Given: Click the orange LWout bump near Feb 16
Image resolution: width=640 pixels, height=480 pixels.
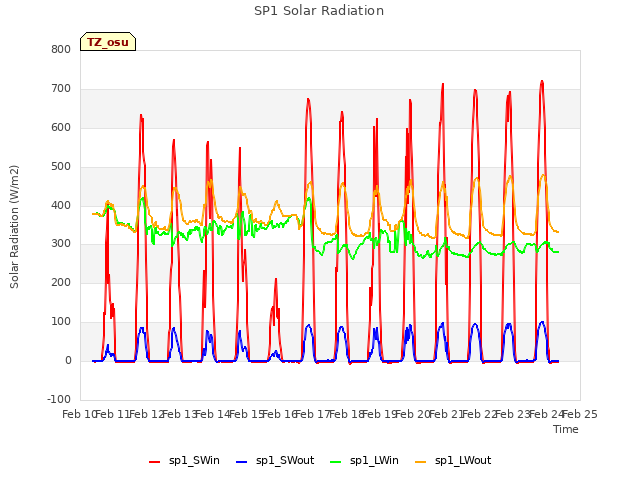Looking at the screenshot, I should click(x=277, y=202).
